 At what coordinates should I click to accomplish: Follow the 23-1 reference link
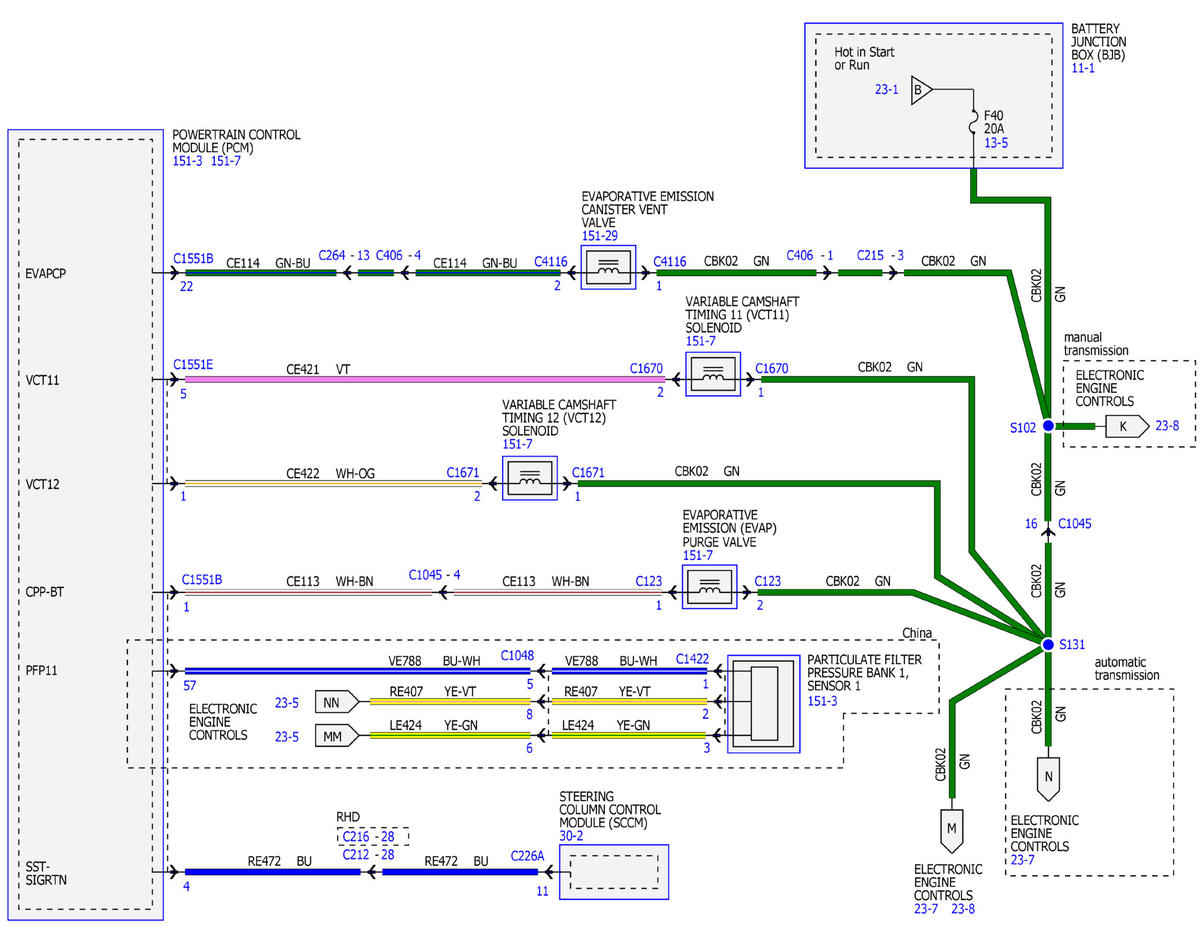(x=887, y=90)
